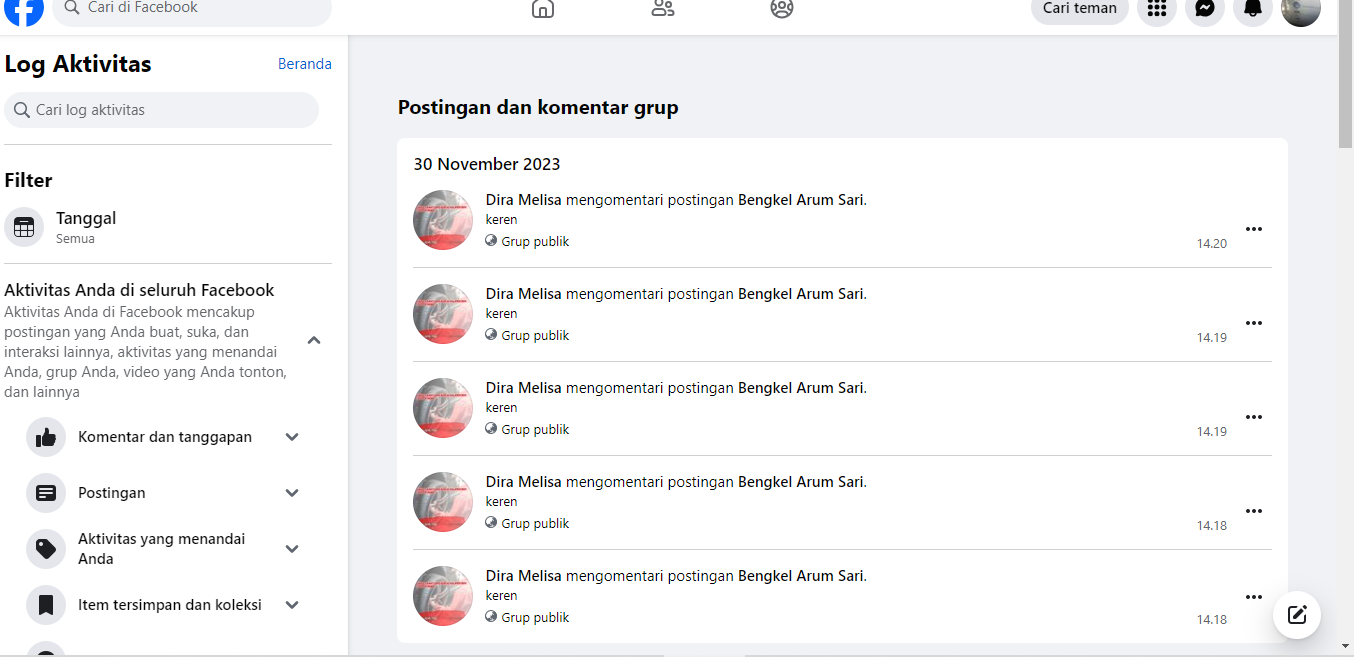Viewport: 1354px width, 657px height.
Task: Click in the Cari di Facebook search field
Action: click(x=192, y=9)
